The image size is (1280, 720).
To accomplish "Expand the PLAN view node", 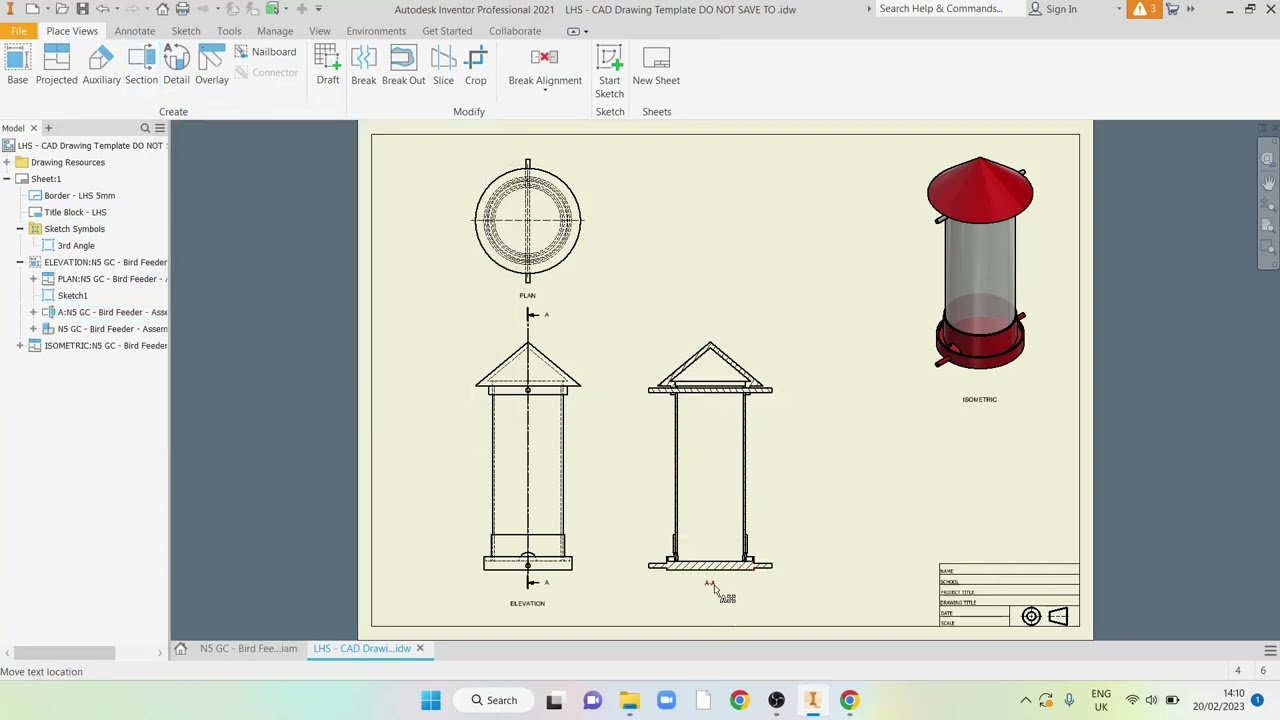I will (33, 279).
